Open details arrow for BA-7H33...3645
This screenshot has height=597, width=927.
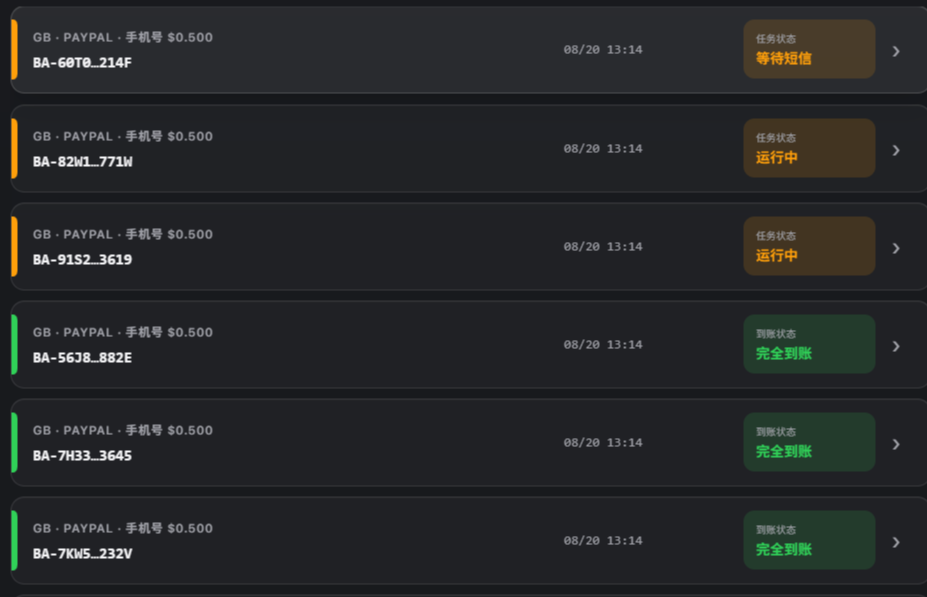(x=896, y=444)
